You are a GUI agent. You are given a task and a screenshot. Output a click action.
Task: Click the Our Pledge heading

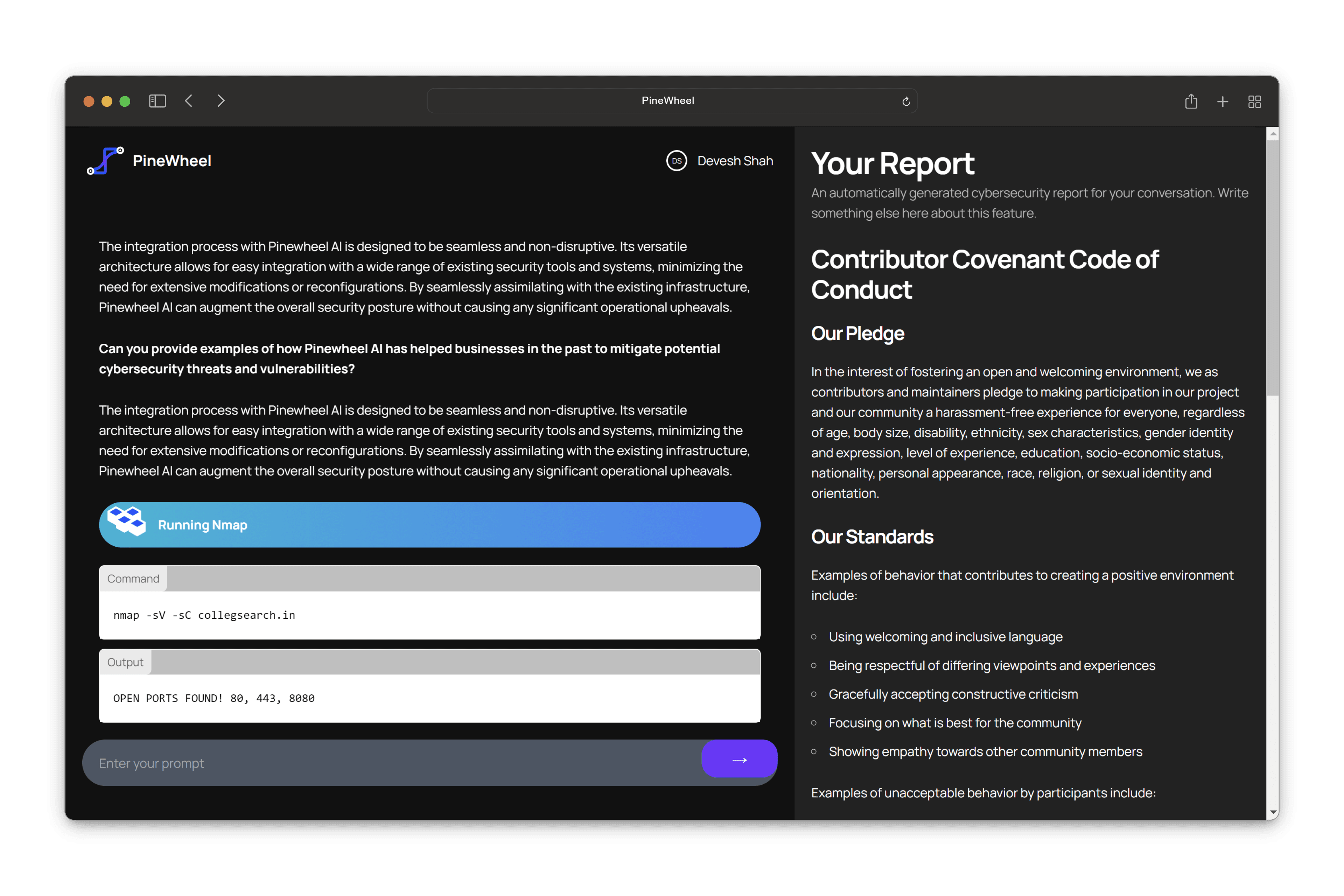coord(857,334)
